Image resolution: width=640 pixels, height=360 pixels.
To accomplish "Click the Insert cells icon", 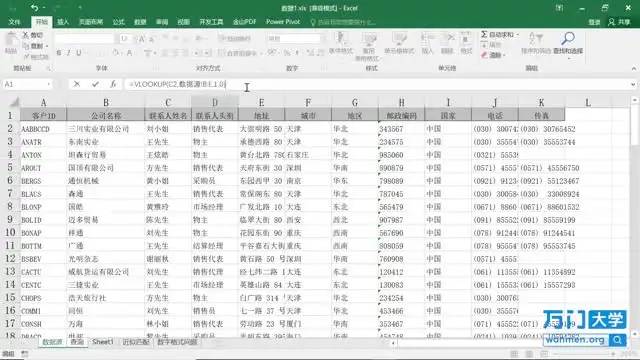I will pyautogui.click(x=427, y=39).
